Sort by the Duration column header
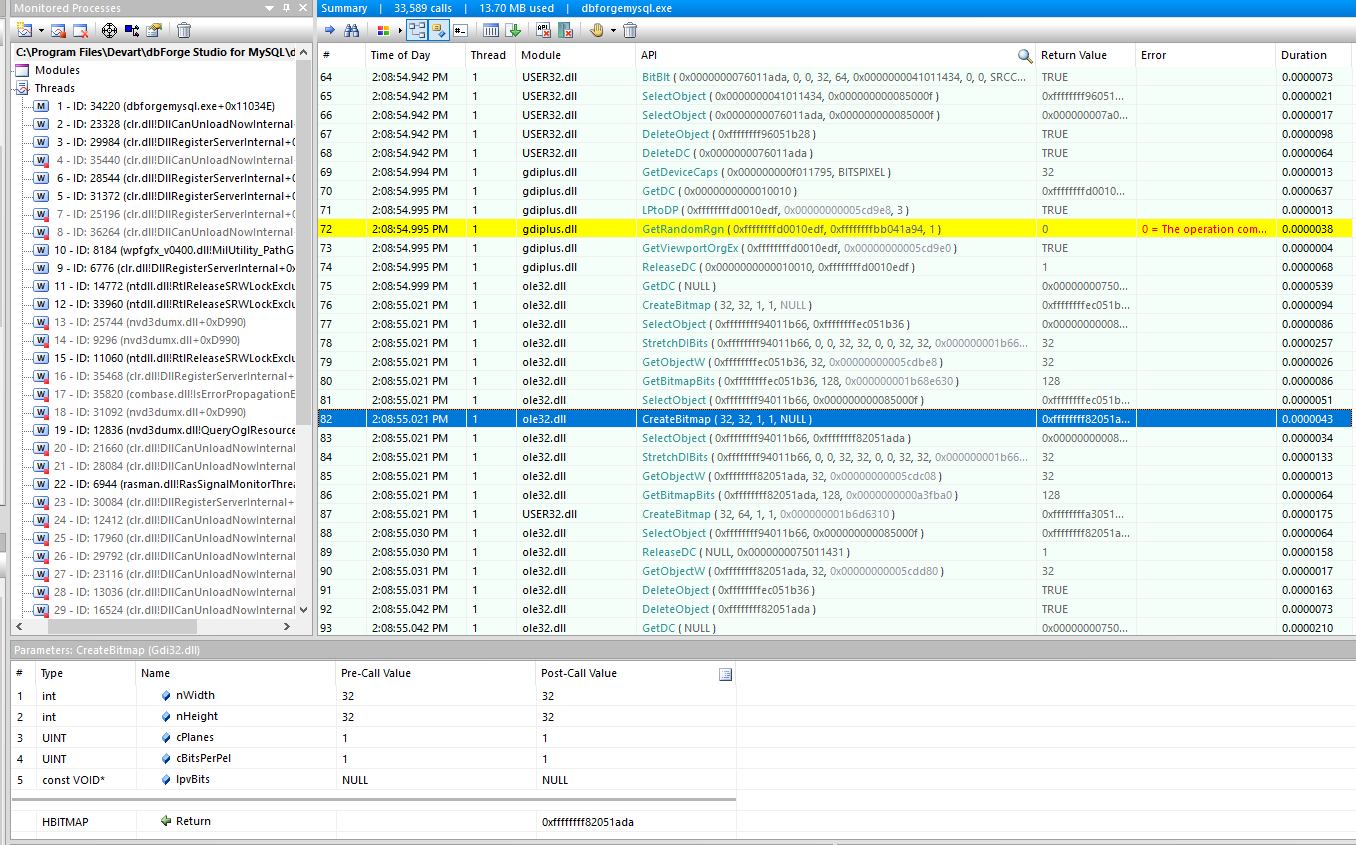This screenshot has height=845, width=1356. point(1315,55)
